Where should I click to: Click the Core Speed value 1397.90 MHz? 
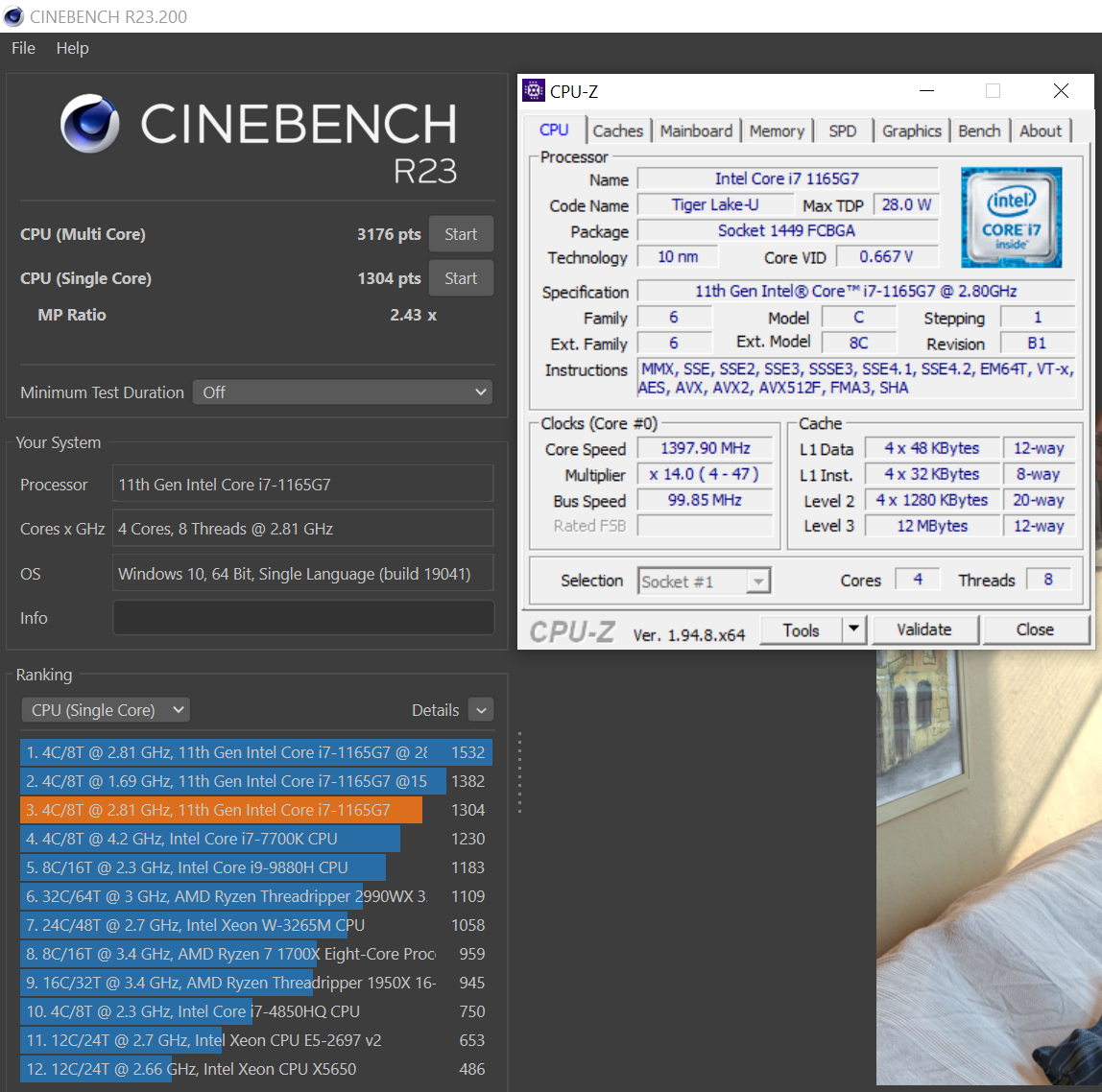pyautogui.click(x=705, y=448)
